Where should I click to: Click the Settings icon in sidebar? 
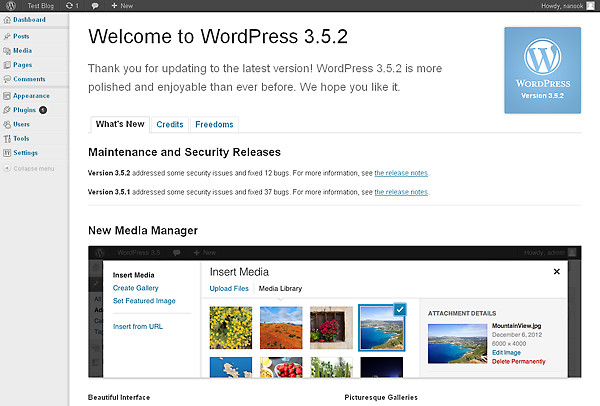[7, 153]
